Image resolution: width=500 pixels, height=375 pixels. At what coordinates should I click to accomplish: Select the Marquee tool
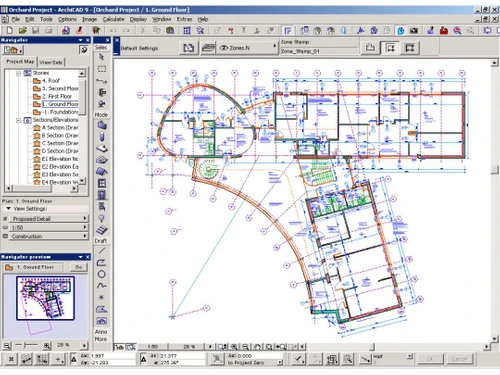(101, 69)
